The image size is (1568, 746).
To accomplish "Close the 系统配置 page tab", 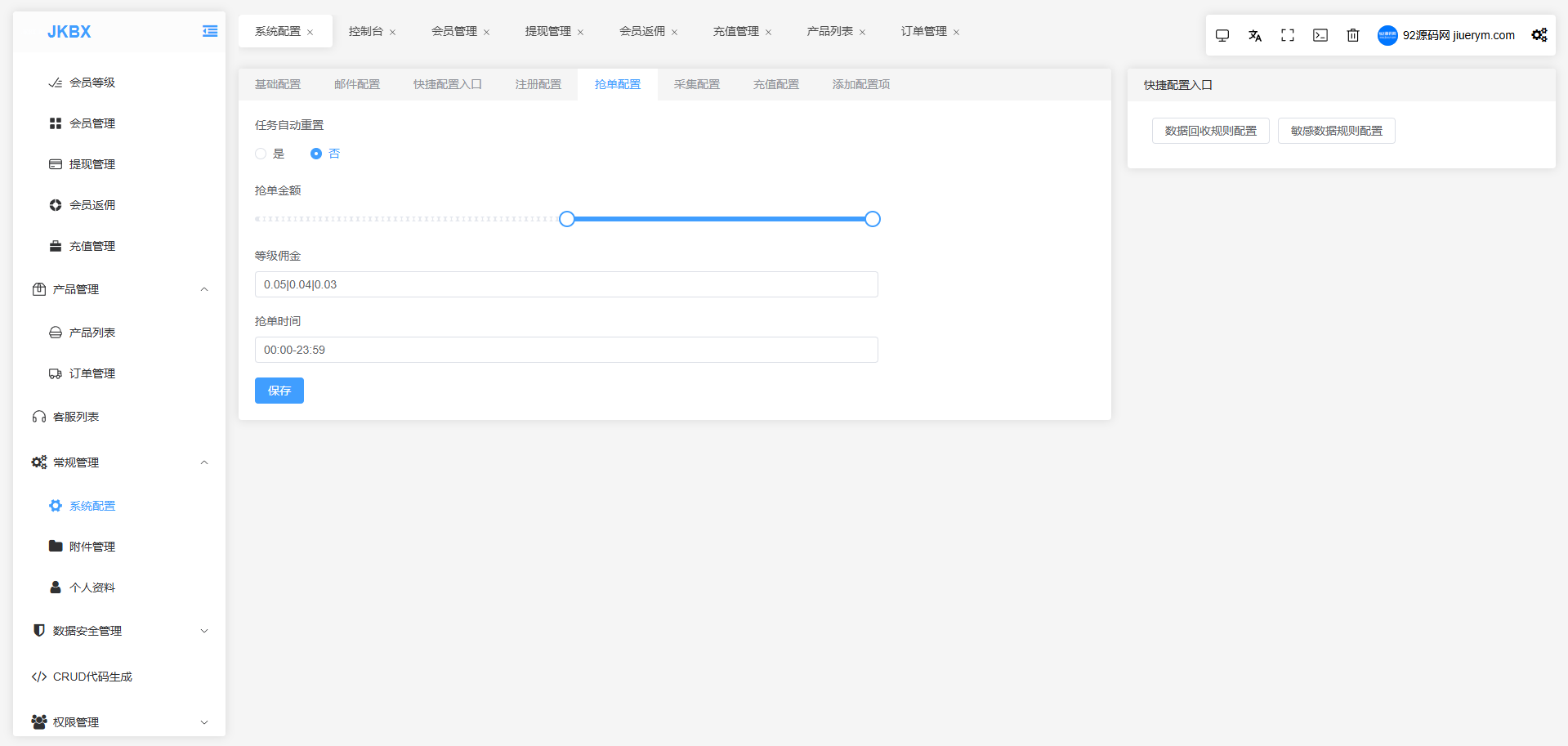I will tap(310, 32).
